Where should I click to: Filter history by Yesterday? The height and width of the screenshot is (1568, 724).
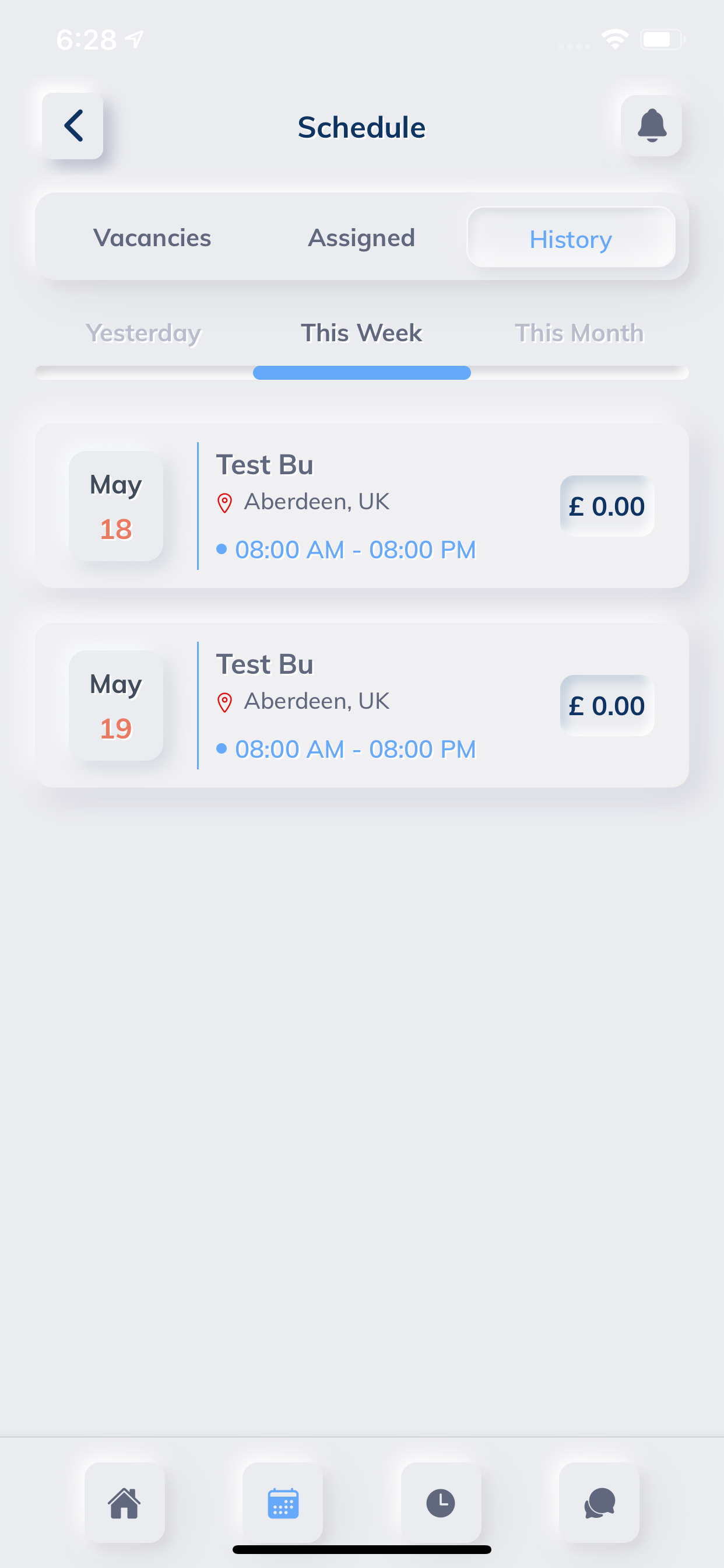click(x=143, y=333)
